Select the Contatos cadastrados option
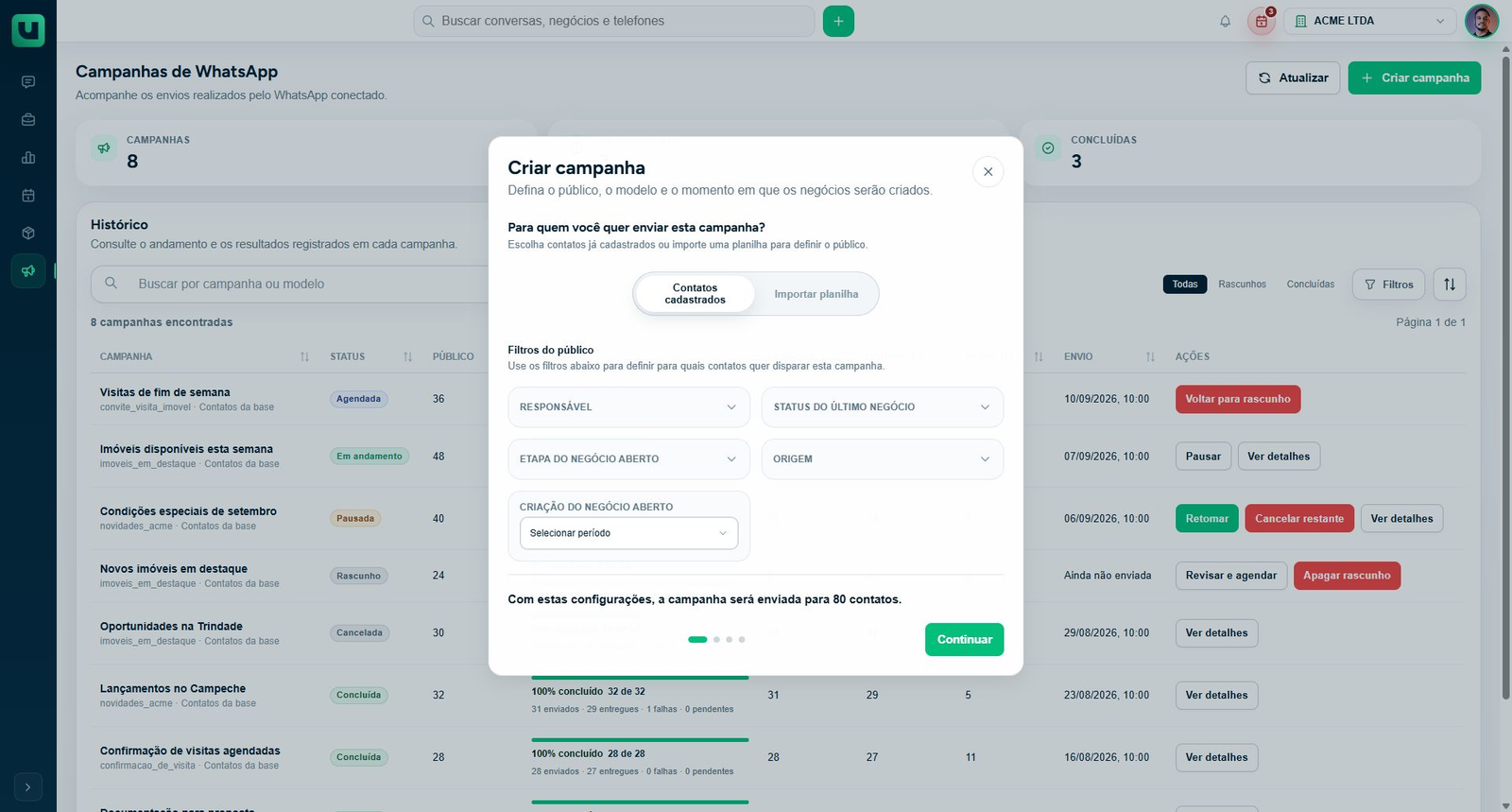Viewport: 1512px width, 812px height. point(696,294)
